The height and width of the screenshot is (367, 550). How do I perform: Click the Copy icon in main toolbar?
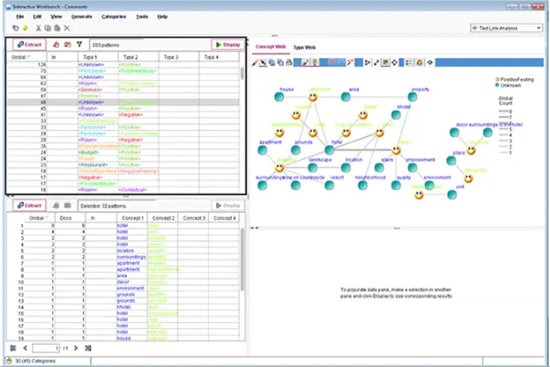click(48, 28)
